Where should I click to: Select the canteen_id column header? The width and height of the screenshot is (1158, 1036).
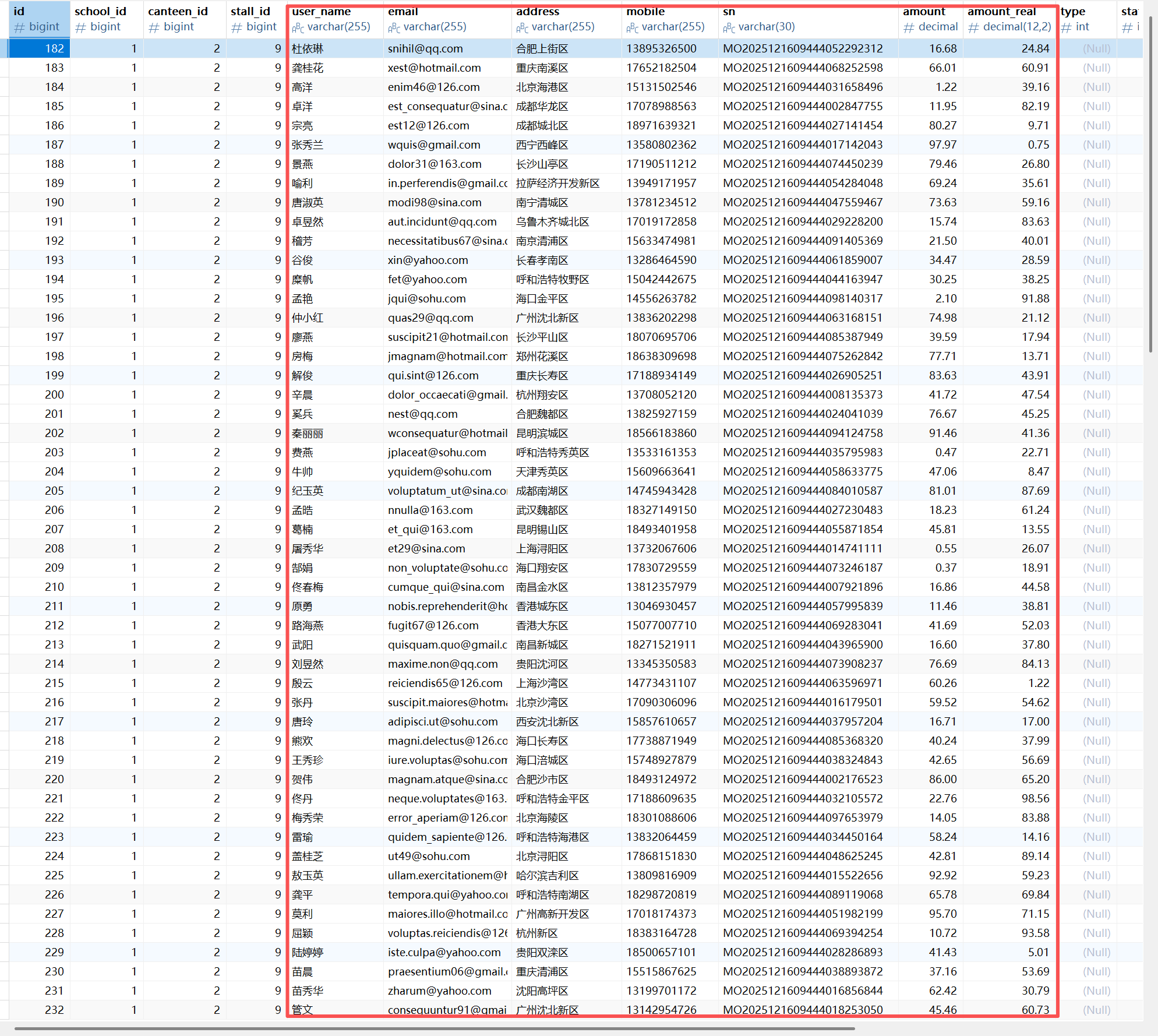(178, 11)
